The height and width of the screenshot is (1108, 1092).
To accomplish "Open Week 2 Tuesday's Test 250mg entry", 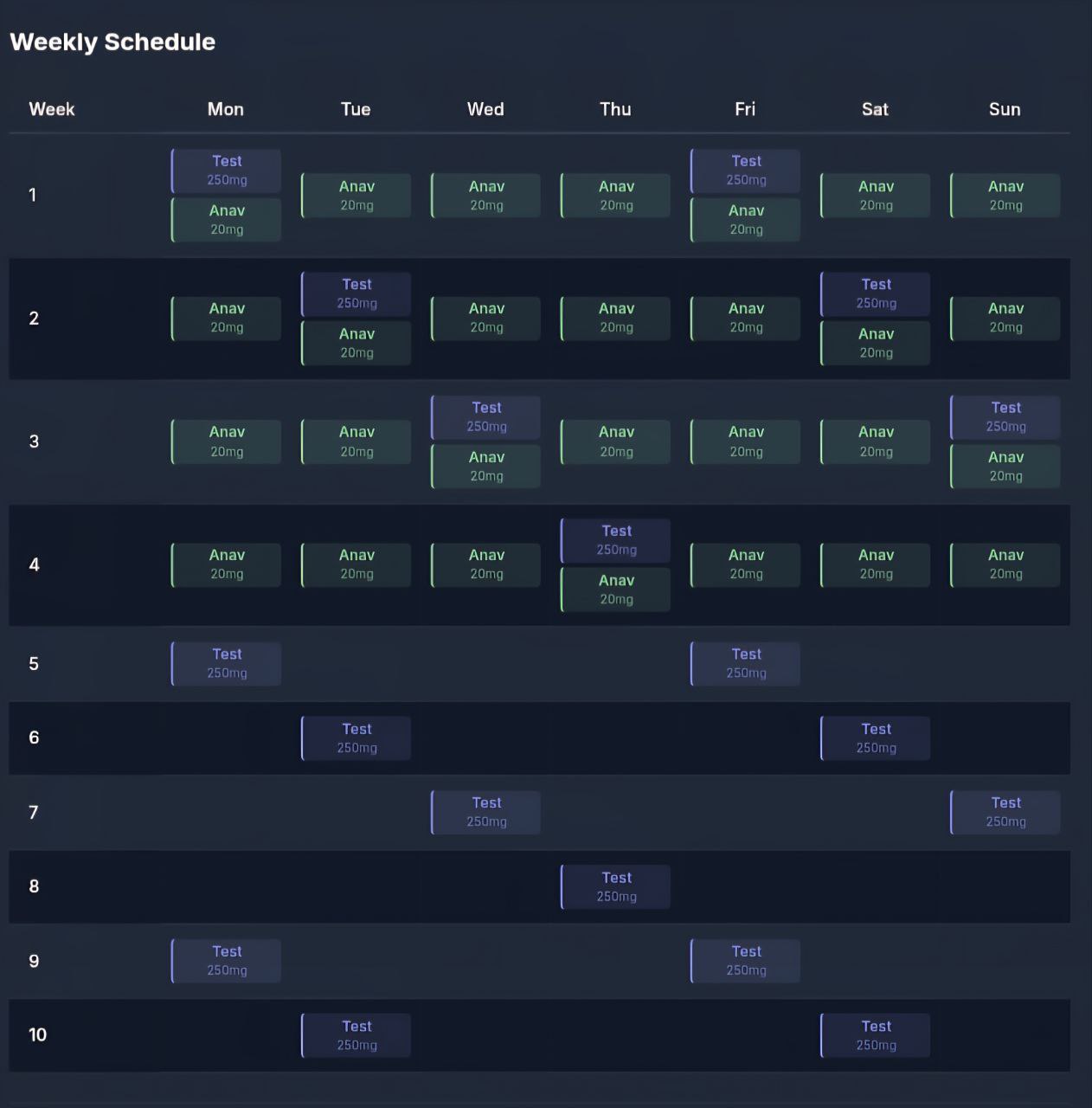I will coord(357,293).
